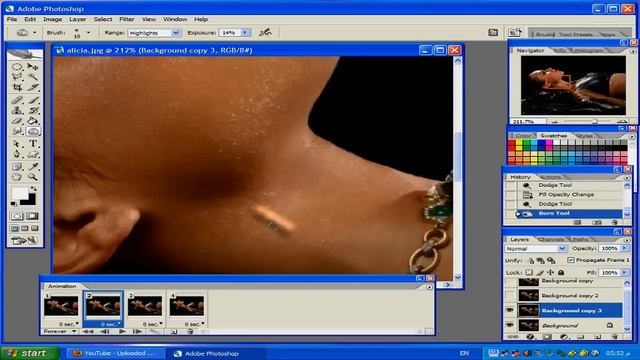Select the Type tool
The height and width of the screenshot is (360, 640).
pyautogui.click(x=33, y=144)
